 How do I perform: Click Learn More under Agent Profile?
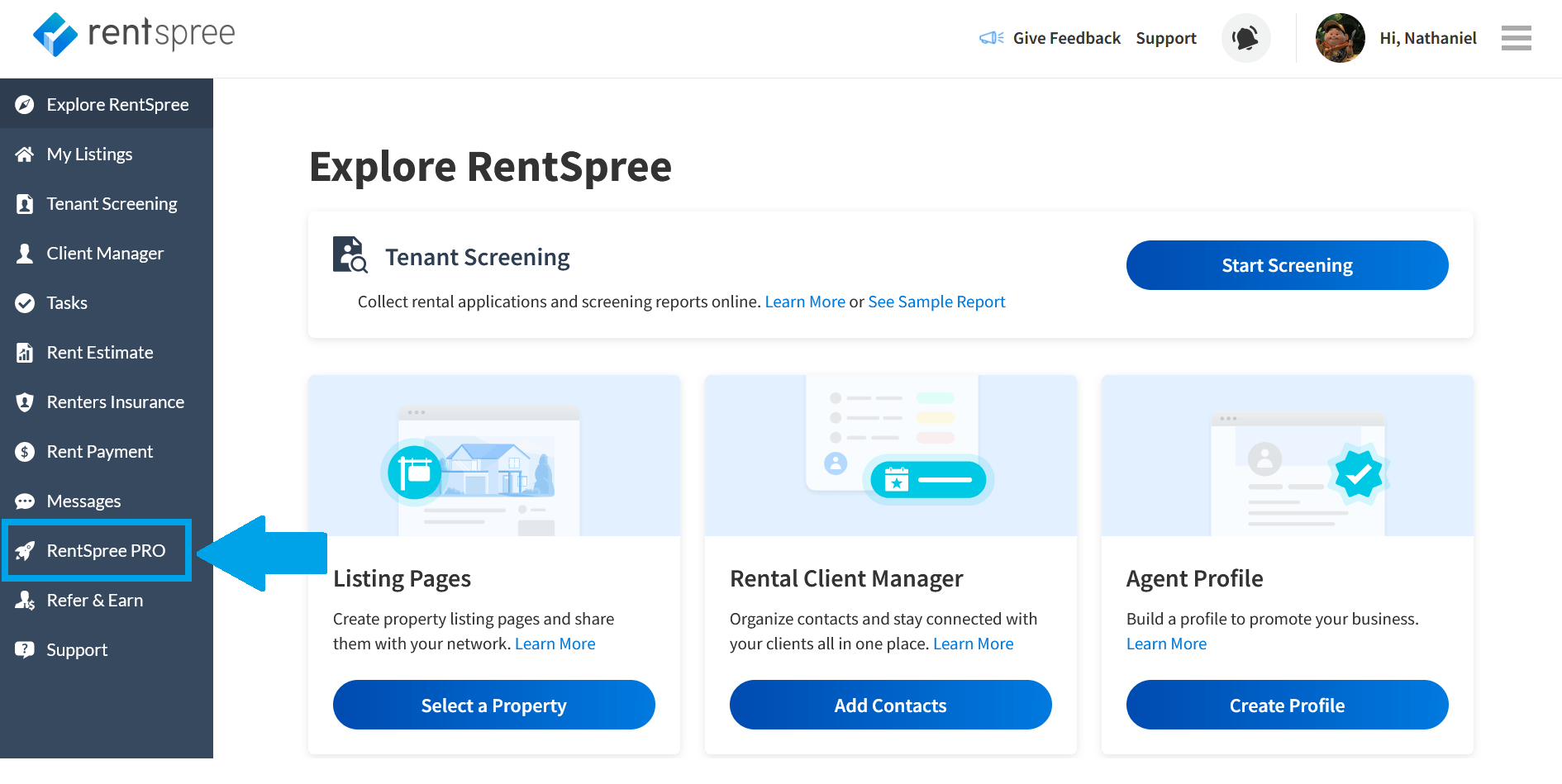click(x=1166, y=644)
